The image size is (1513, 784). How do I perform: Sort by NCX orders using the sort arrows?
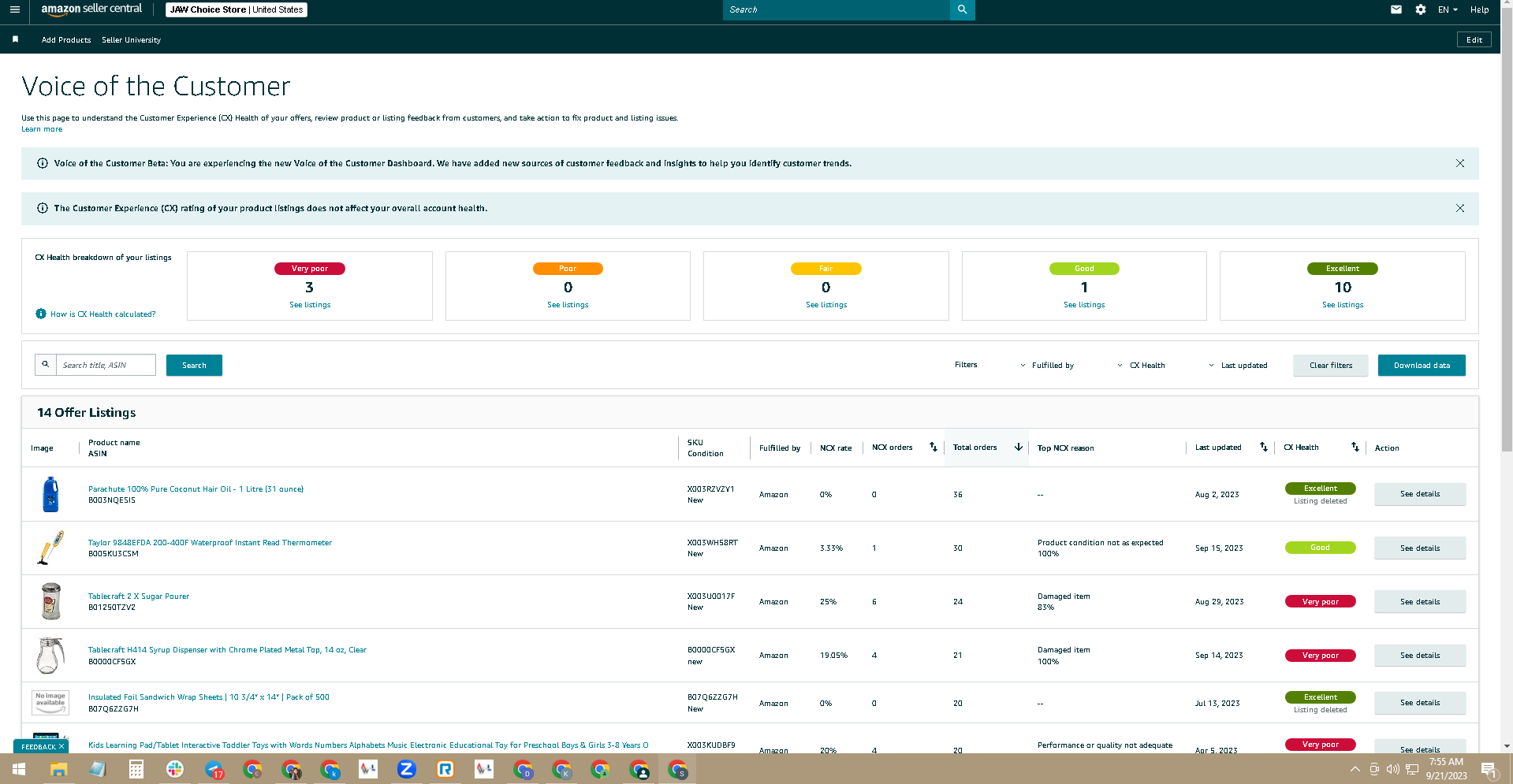pyautogui.click(x=934, y=447)
